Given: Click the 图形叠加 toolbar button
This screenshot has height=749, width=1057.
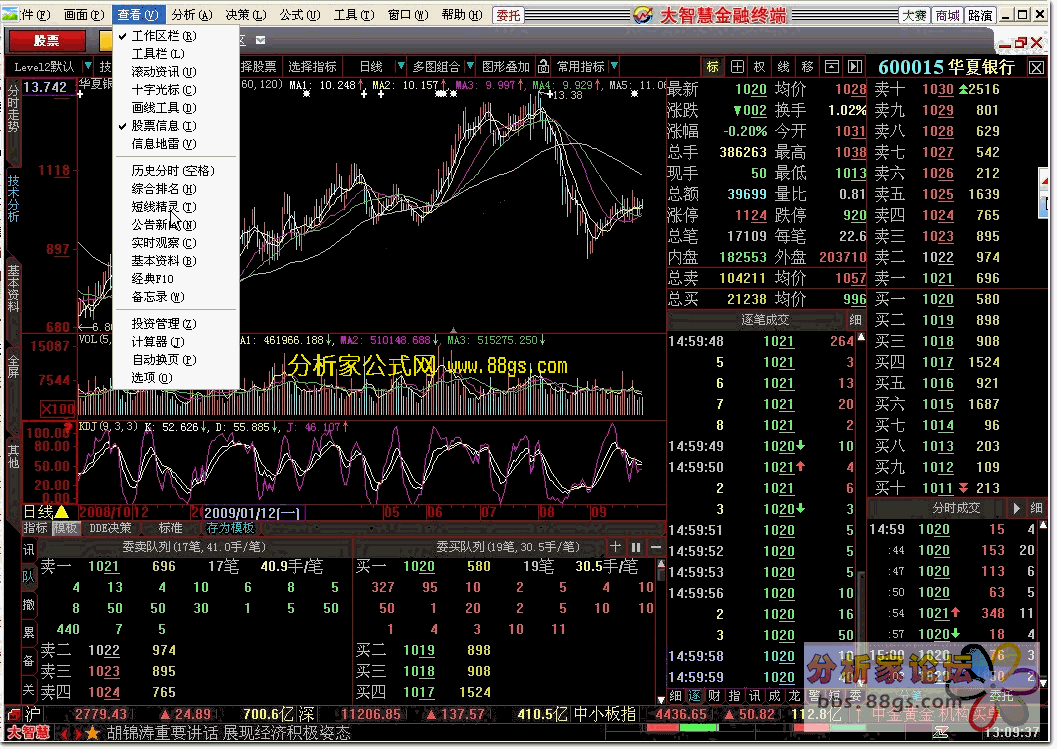Looking at the screenshot, I should 506,66.
